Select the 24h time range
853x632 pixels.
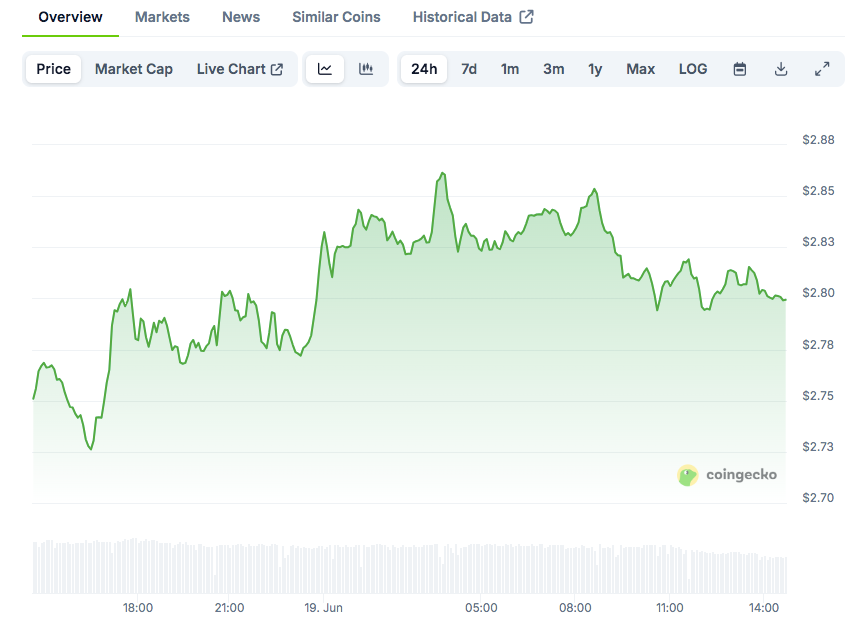[x=424, y=69]
